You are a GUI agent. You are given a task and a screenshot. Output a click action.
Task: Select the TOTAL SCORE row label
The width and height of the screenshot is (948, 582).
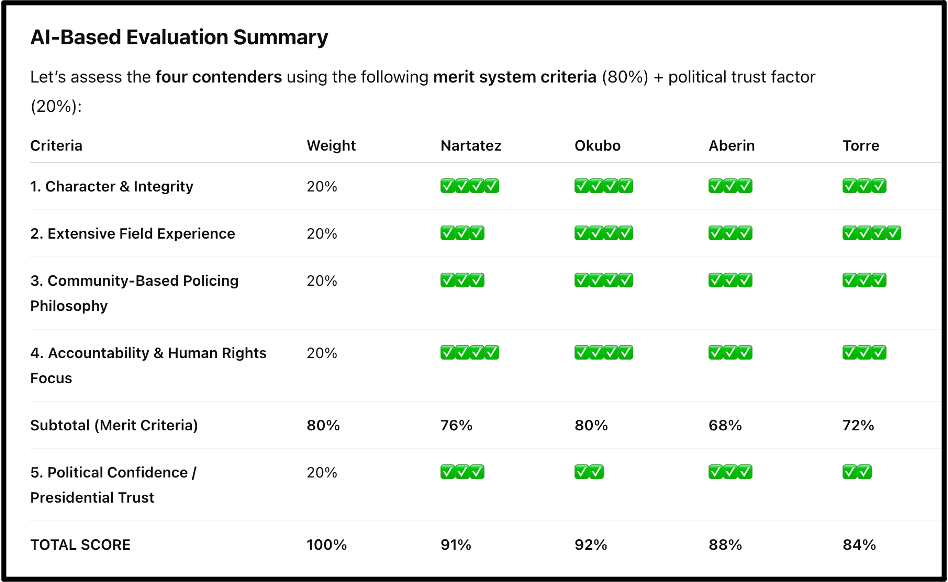pyautogui.click(x=80, y=545)
